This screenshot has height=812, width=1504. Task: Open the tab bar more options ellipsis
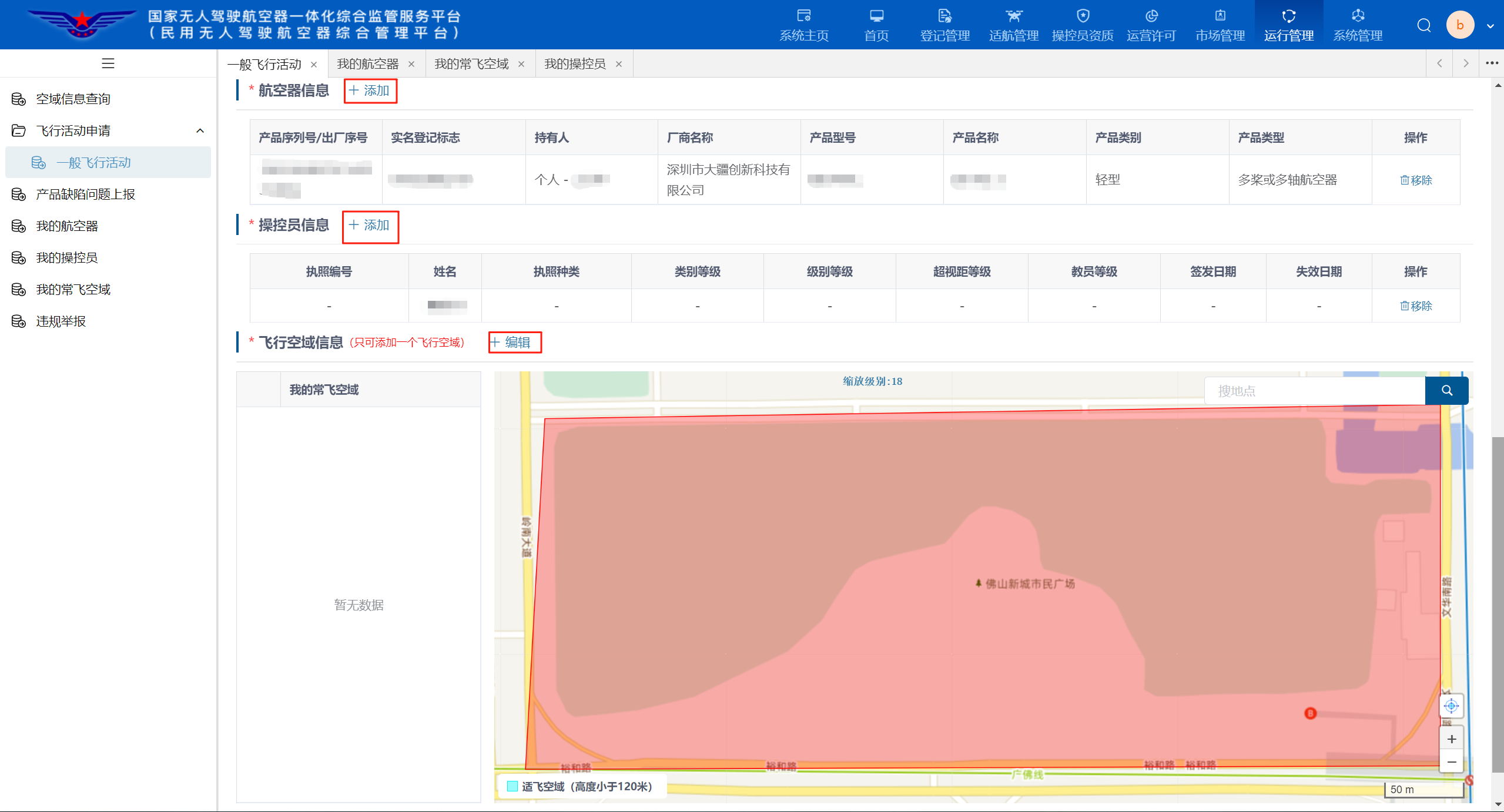1492,63
